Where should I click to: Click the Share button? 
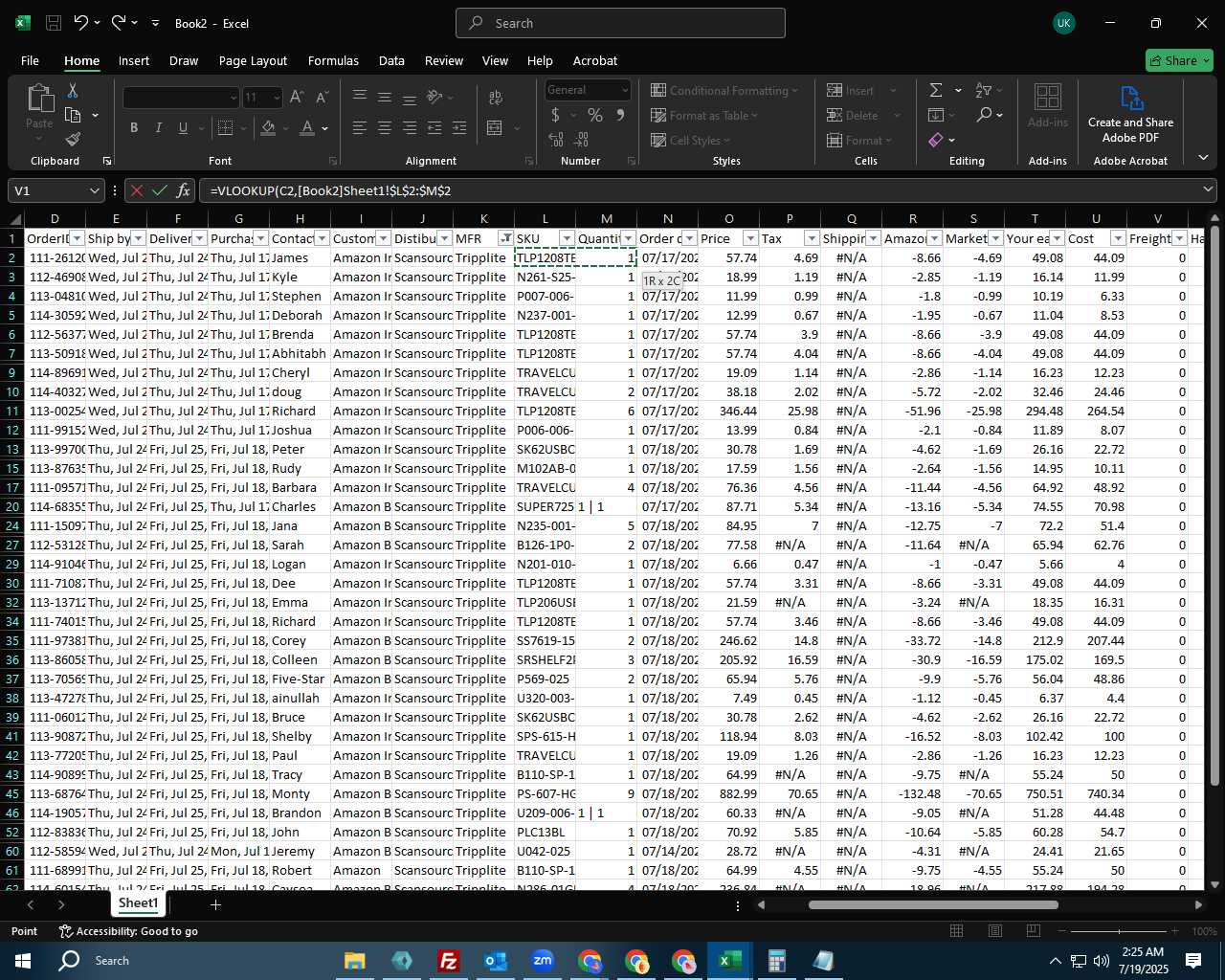pos(1179,60)
